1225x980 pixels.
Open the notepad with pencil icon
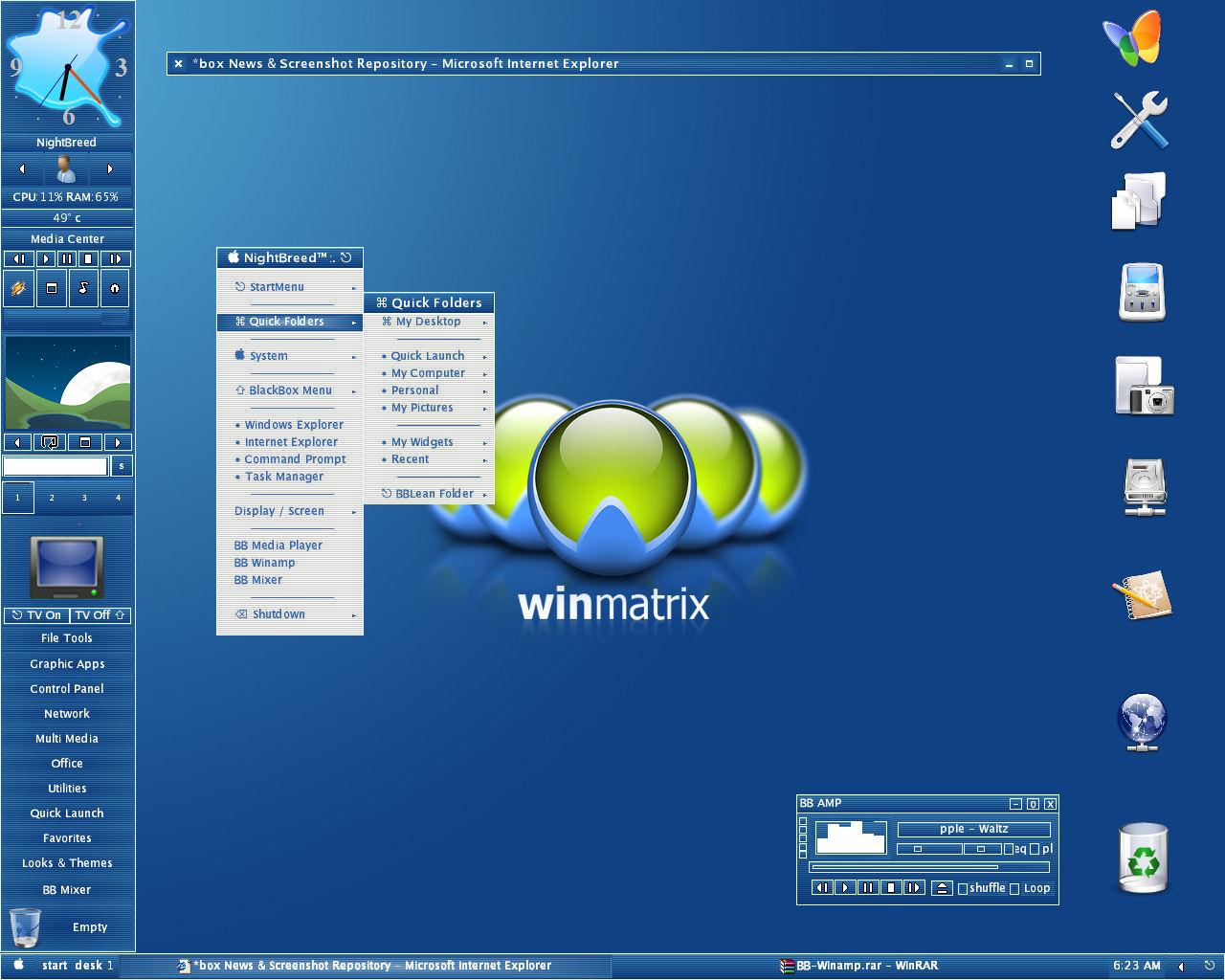1142,595
